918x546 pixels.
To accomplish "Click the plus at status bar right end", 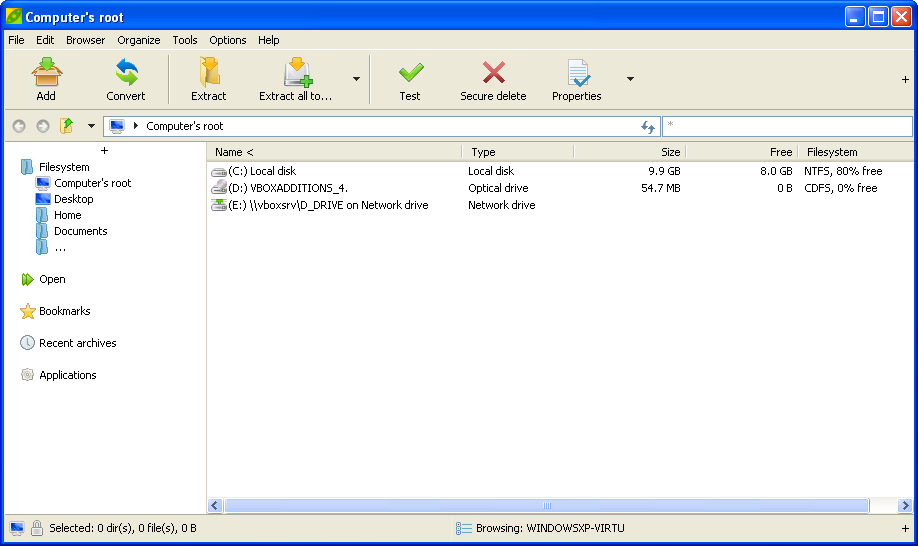I will click(x=905, y=528).
